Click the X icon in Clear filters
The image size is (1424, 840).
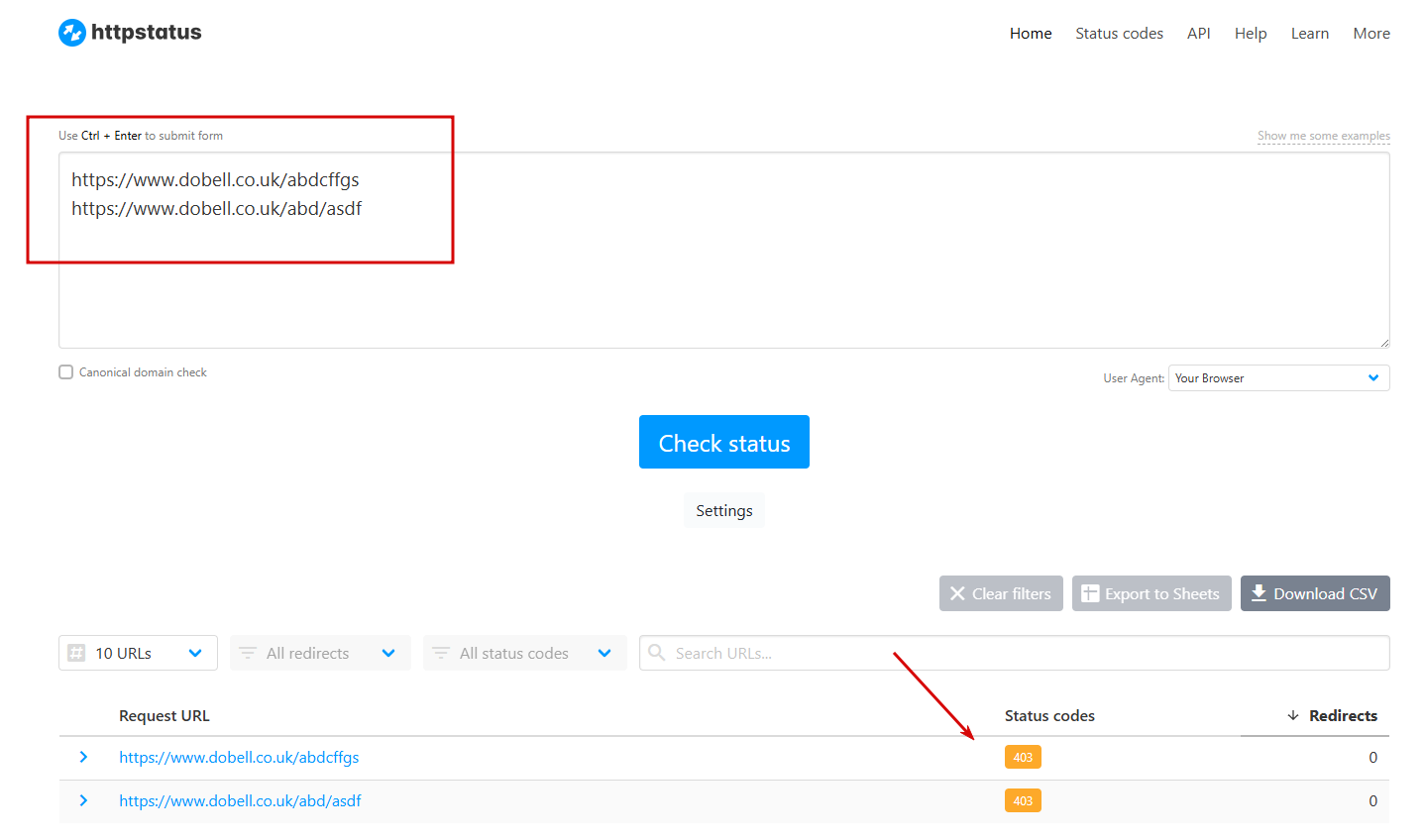957,593
